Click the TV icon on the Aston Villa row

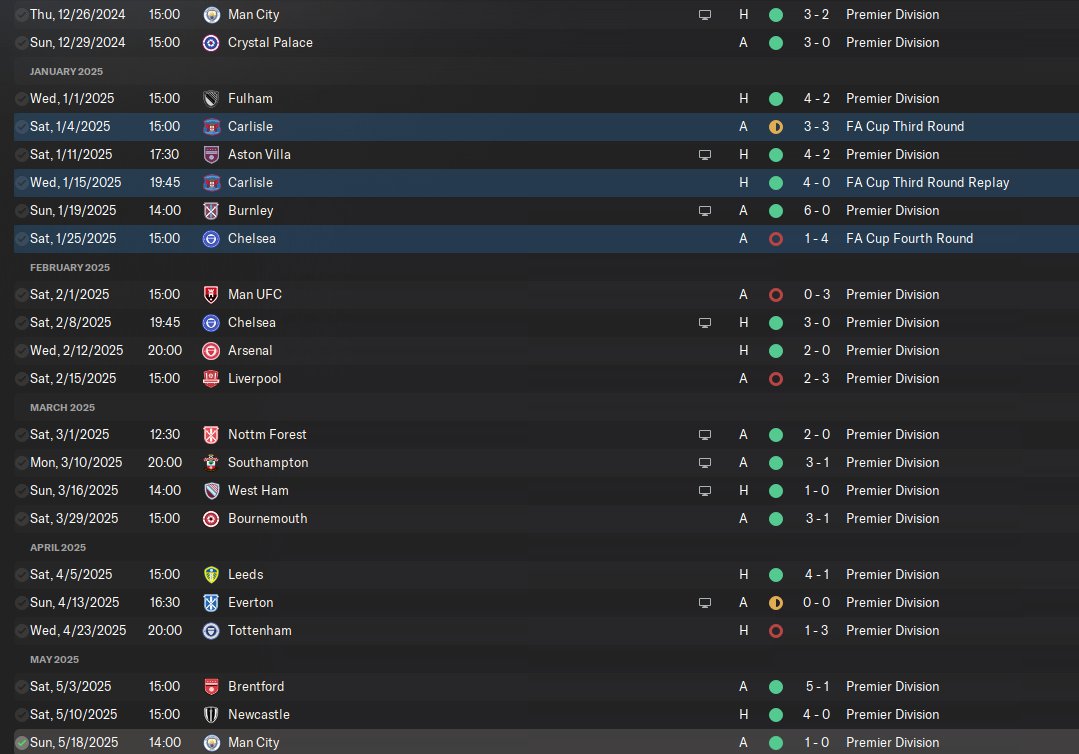tap(705, 155)
